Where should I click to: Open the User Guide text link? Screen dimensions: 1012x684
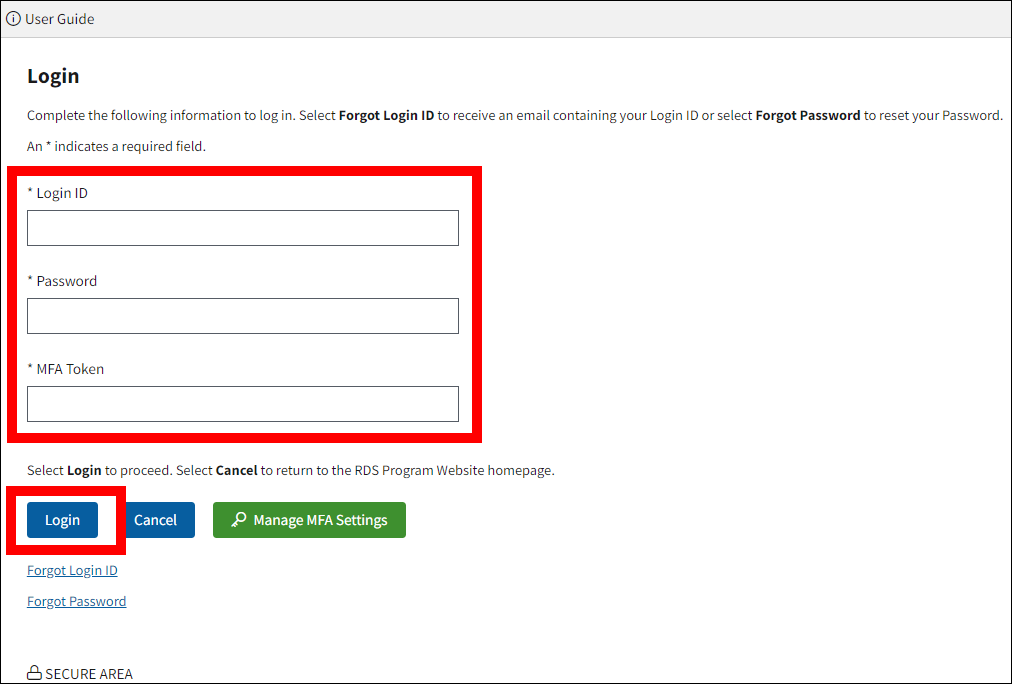60,19
